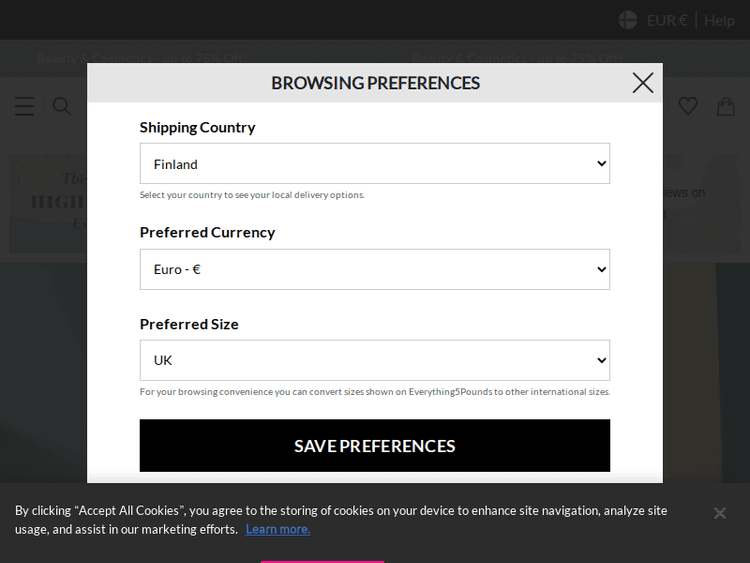Open the Preferred Currency dropdown

[x=374, y=269]
